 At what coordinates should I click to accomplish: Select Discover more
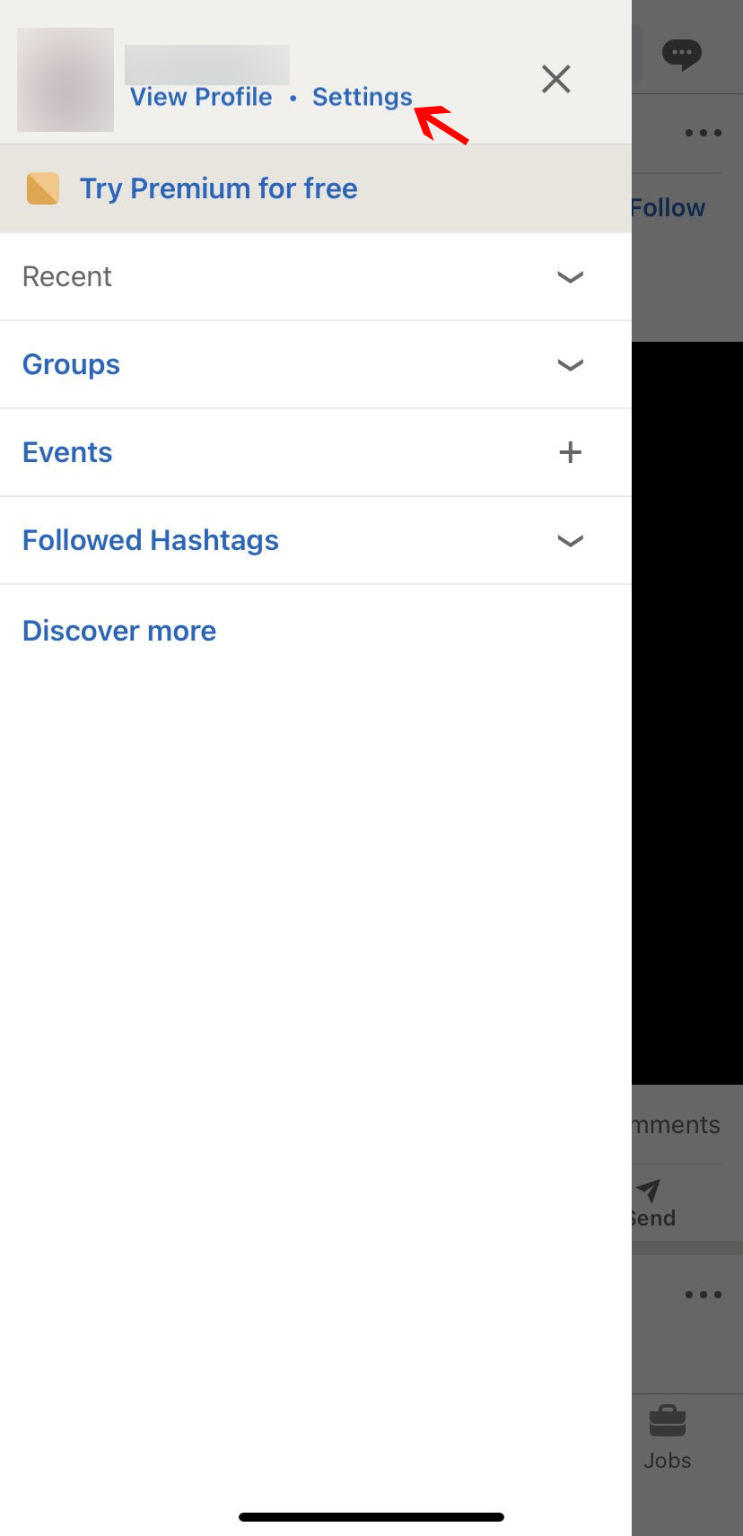(118, 630)
